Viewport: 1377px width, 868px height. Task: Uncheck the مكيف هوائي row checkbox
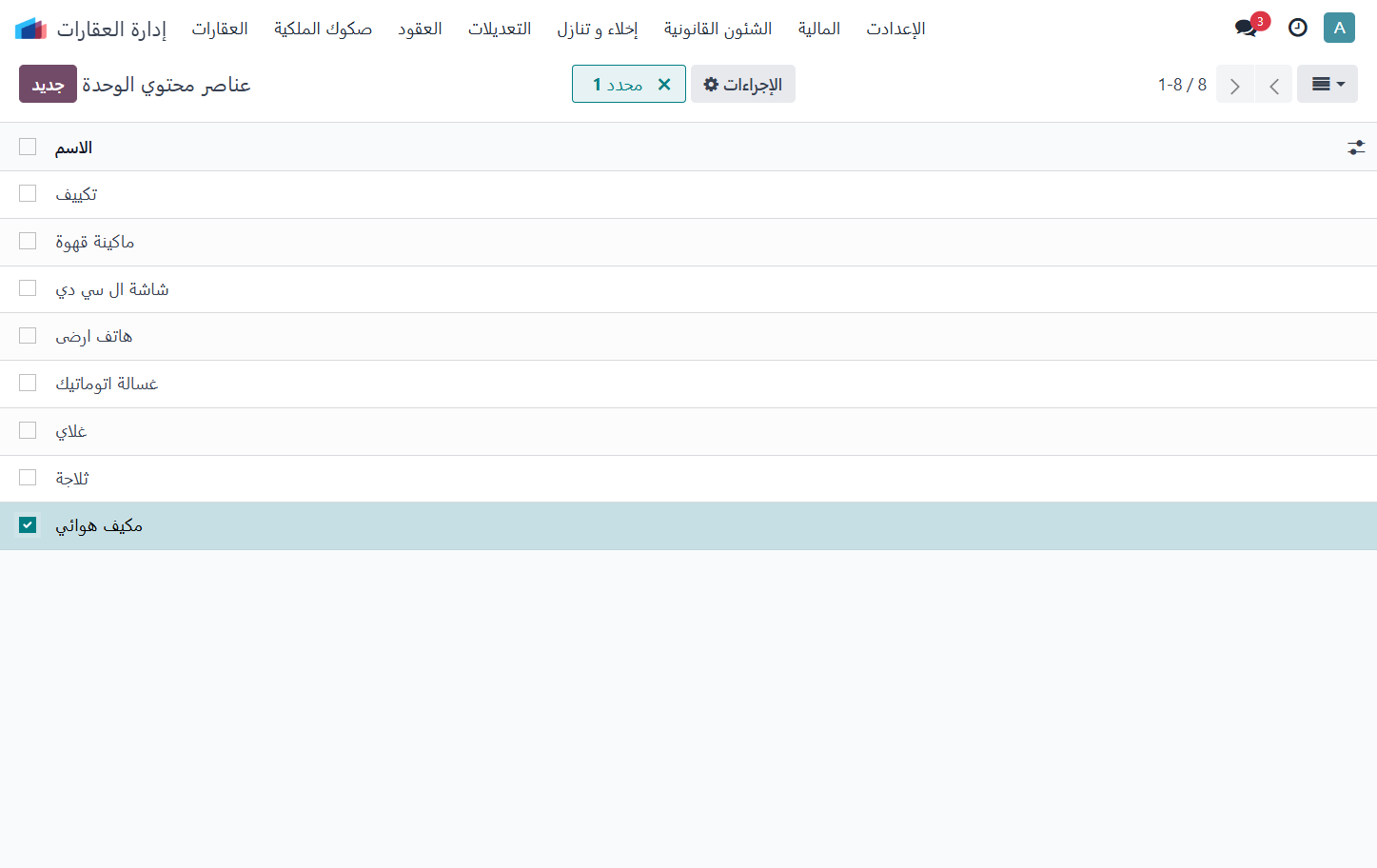coord(28,524)
